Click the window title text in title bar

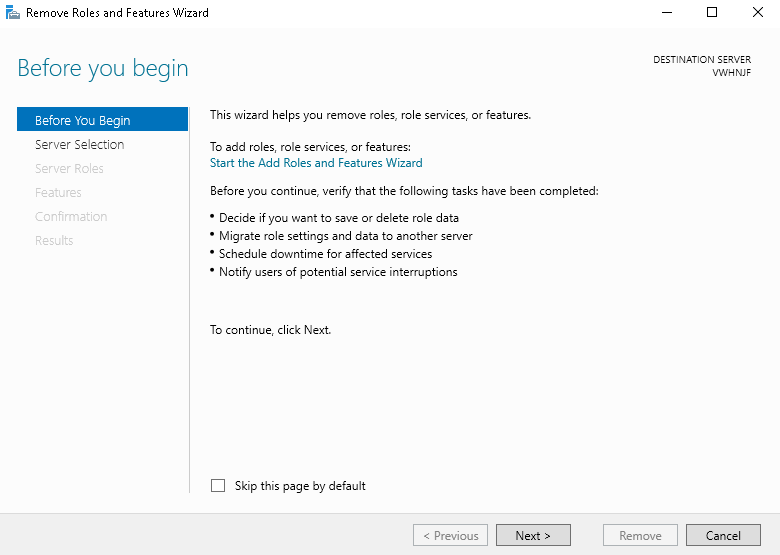117,13
